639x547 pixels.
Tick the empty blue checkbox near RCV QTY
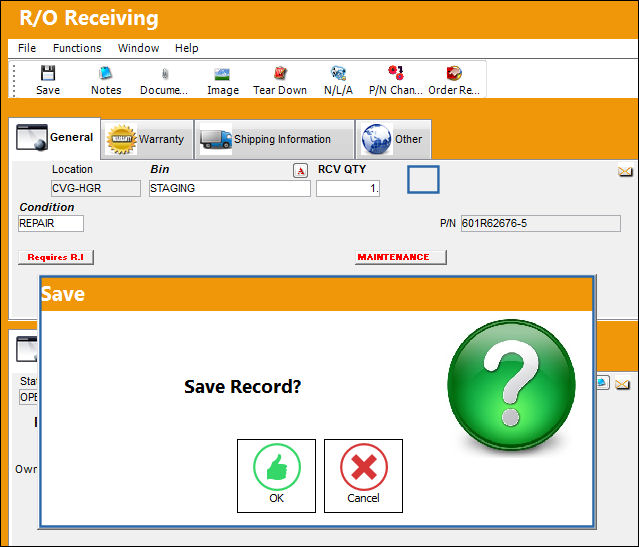(423, 179)
